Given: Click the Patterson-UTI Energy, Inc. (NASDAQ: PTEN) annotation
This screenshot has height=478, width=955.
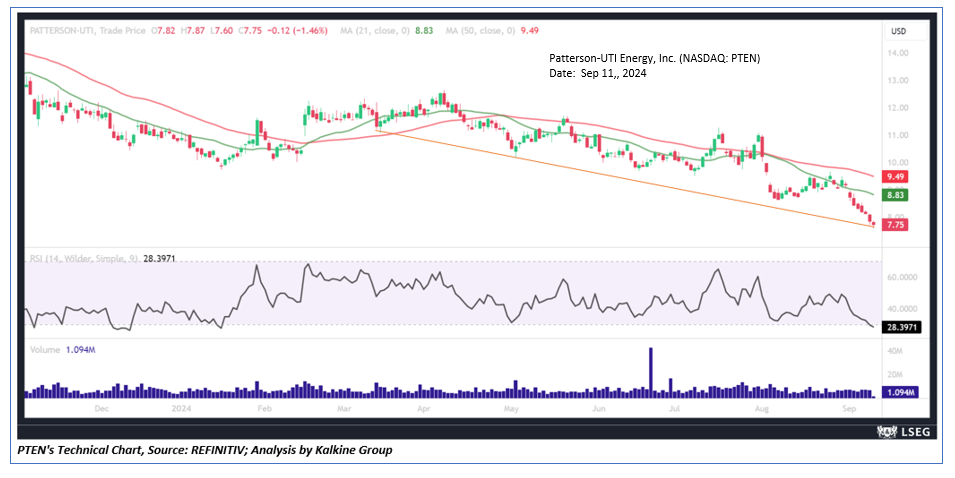Looking at the screenshot, I should (x=655, y=58).
